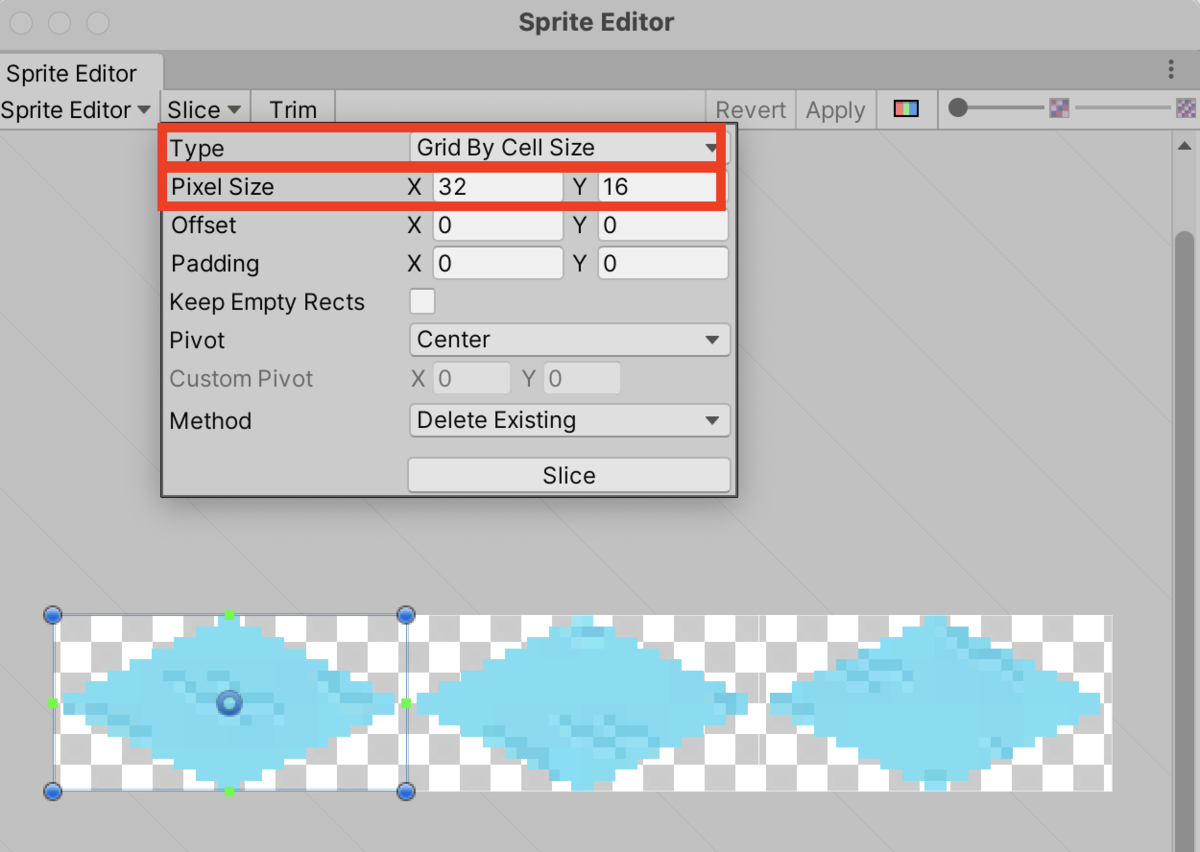Image resolution: width=1200 pixels, height=852 pixels.
Task: Click the scroll up arrow at top right
Action: click(1186, 146)
